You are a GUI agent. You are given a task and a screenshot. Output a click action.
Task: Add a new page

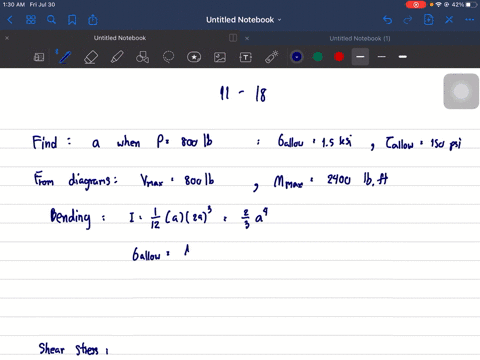[429, 20]
